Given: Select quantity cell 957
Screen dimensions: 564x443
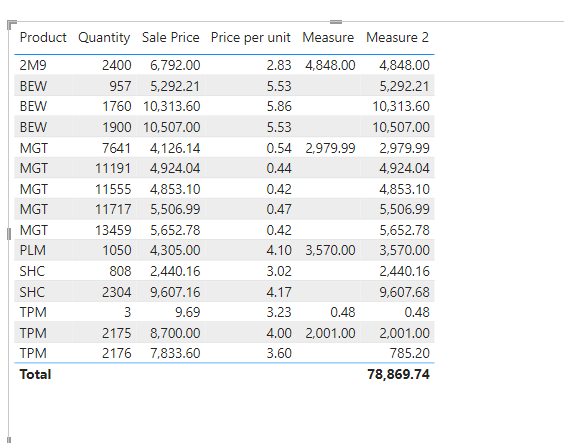Looking at the screenshot, I should tap(120, 86).
